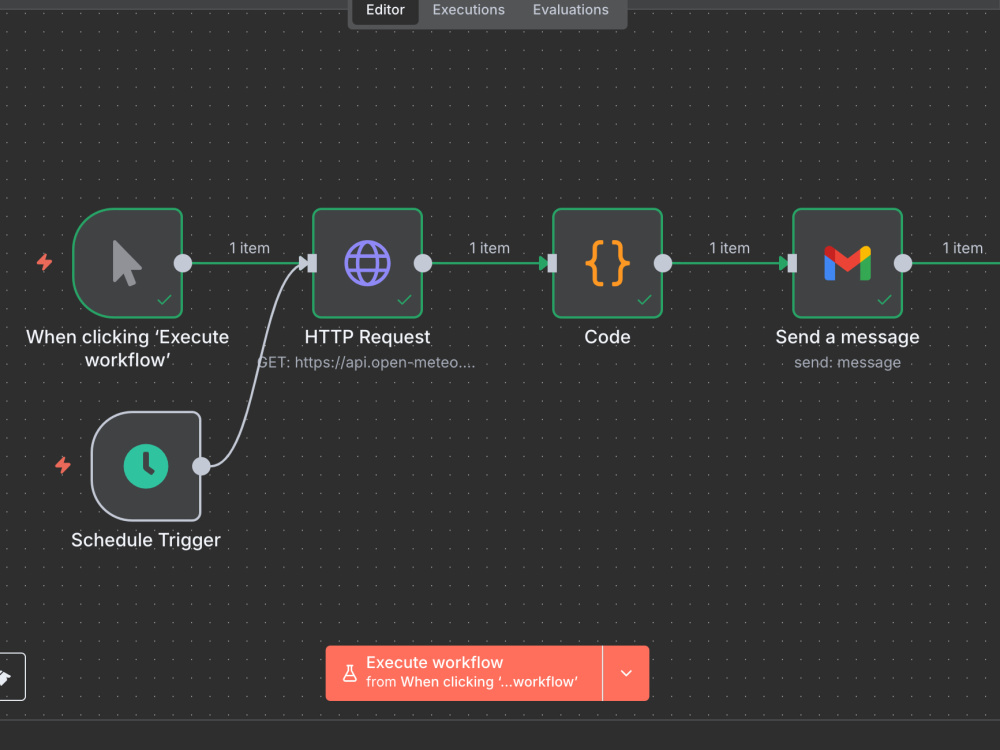Open the manual trigger cursor node

128,263
